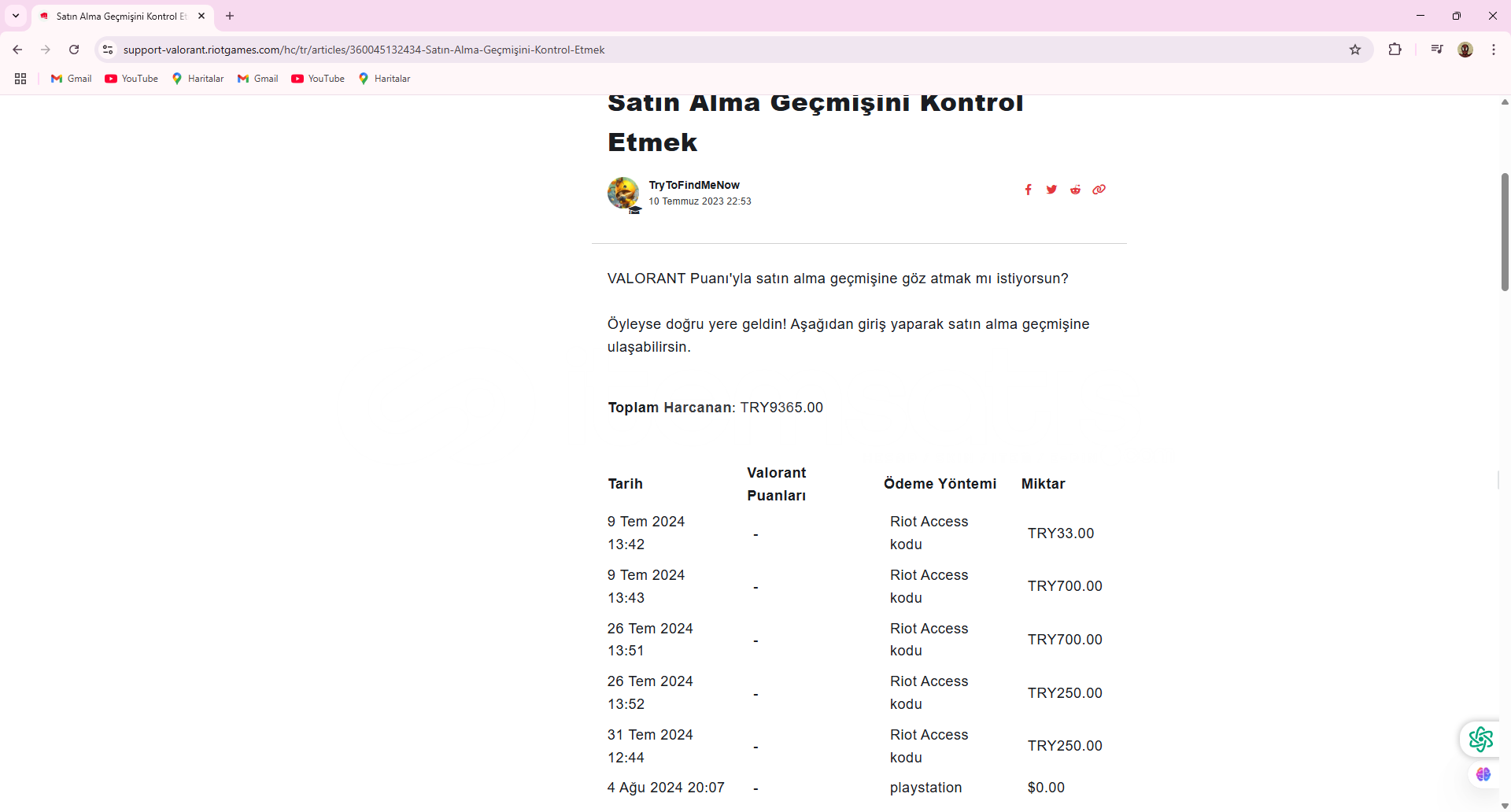
Task: Select date 31 Tem 2024 12:44
Action: [650, 746]
